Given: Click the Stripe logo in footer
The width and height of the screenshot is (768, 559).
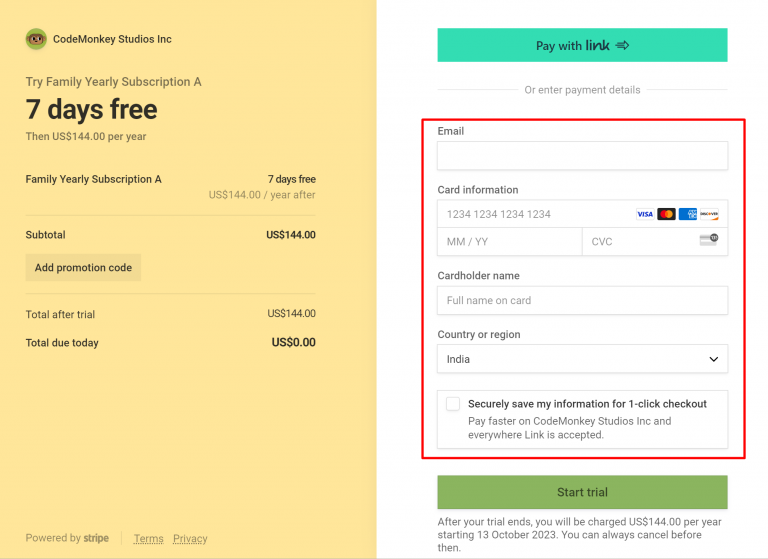Looking at the screenshot, I should click(x=96, y=538).
